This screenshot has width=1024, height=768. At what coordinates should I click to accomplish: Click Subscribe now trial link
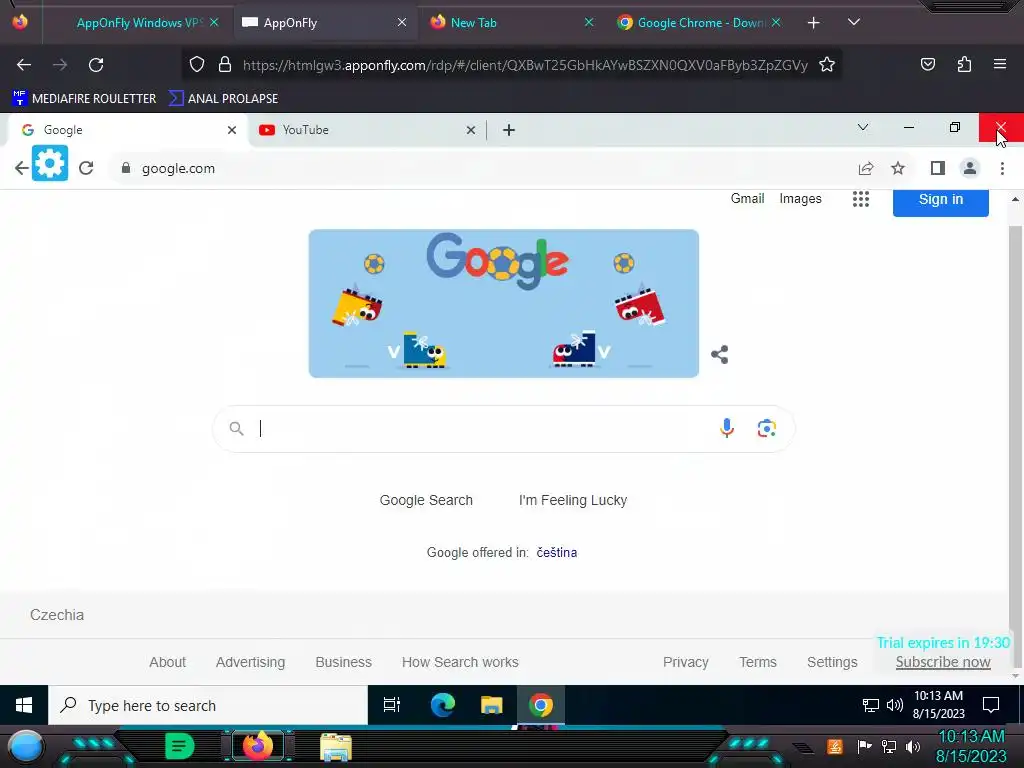pyautogui.click(x=943, y=662)
